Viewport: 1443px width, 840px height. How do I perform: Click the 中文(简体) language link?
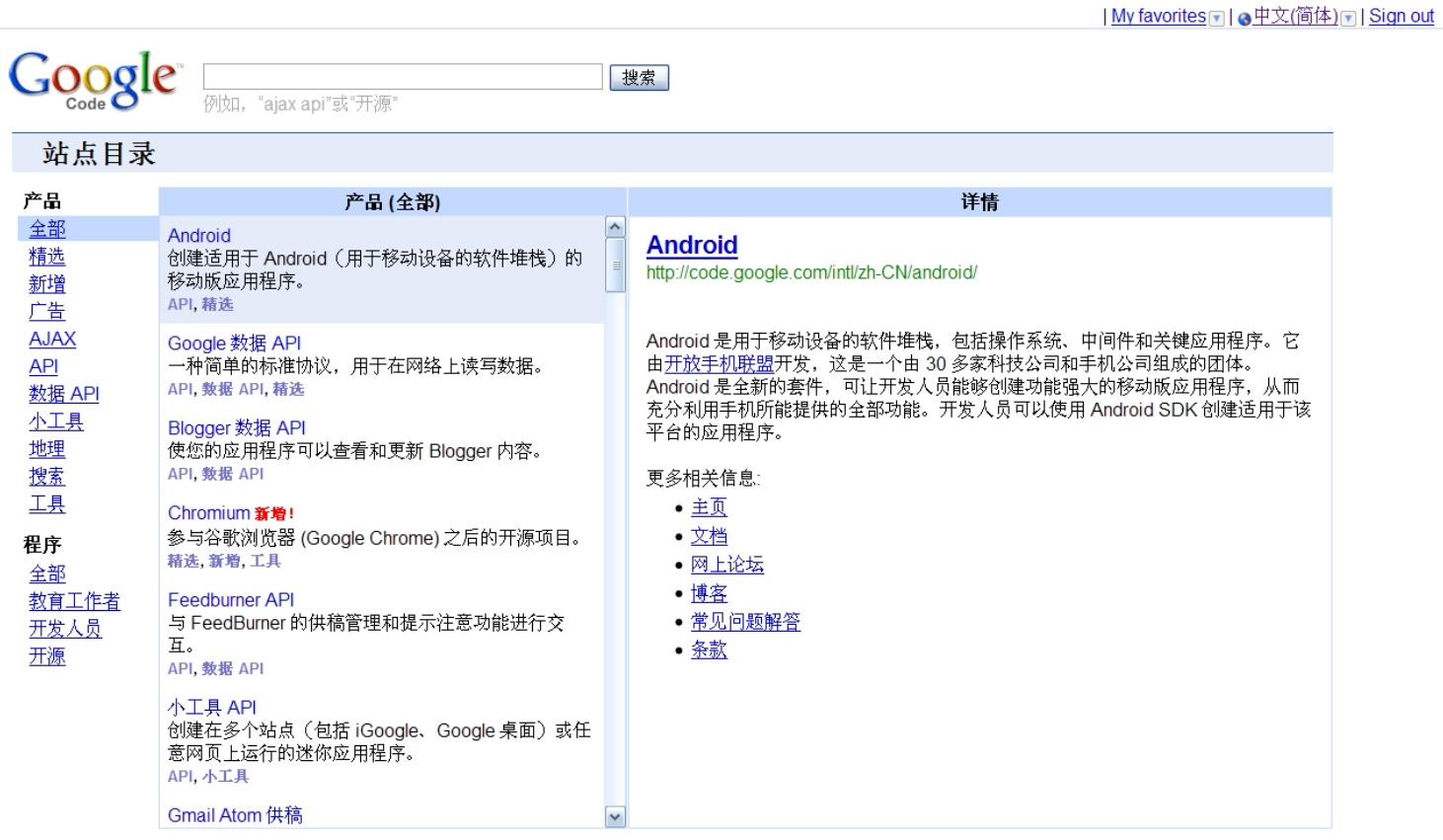coord(1295,16)
